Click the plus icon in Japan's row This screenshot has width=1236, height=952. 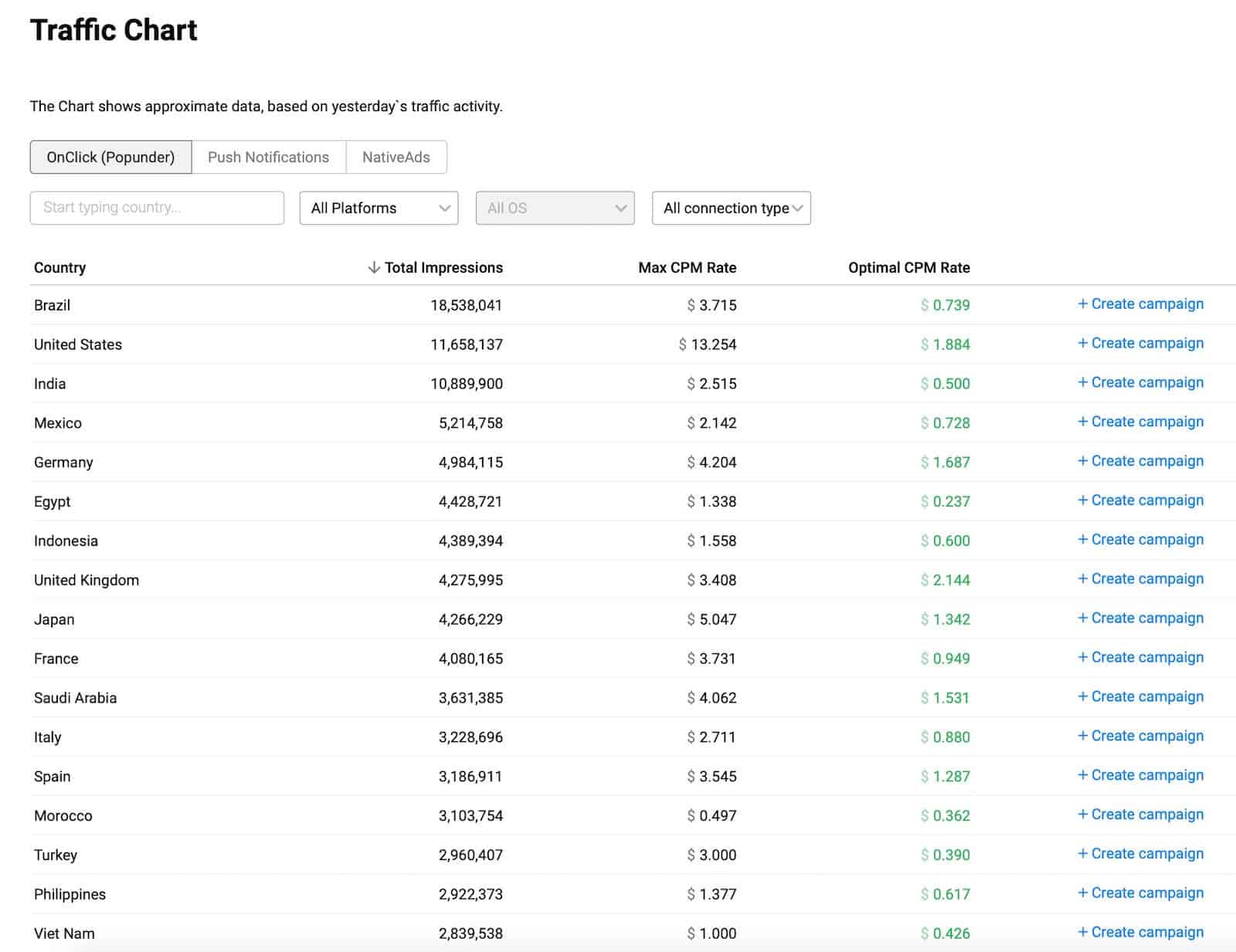pos(1082,618)
